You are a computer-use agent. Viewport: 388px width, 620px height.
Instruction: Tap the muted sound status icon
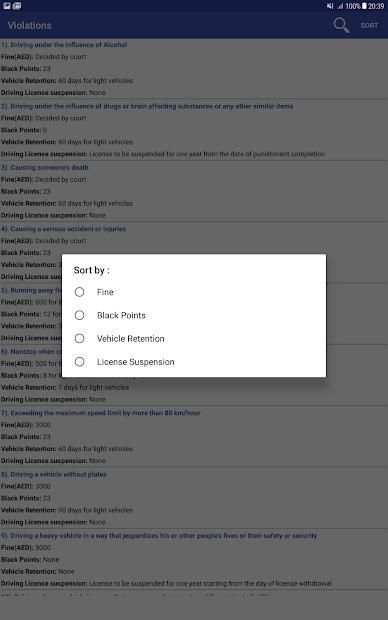[x=330, y=6]
